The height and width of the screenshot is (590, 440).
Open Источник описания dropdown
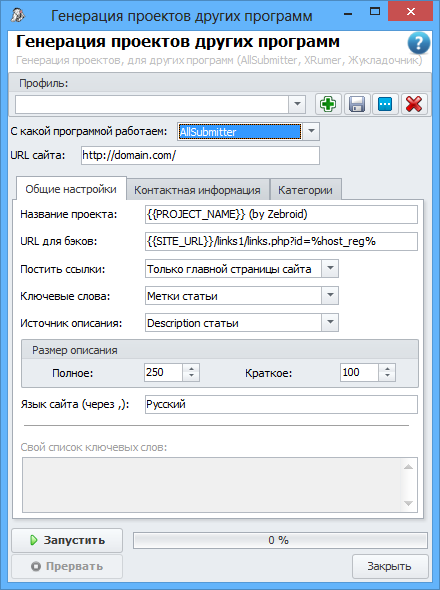point(330,323)
